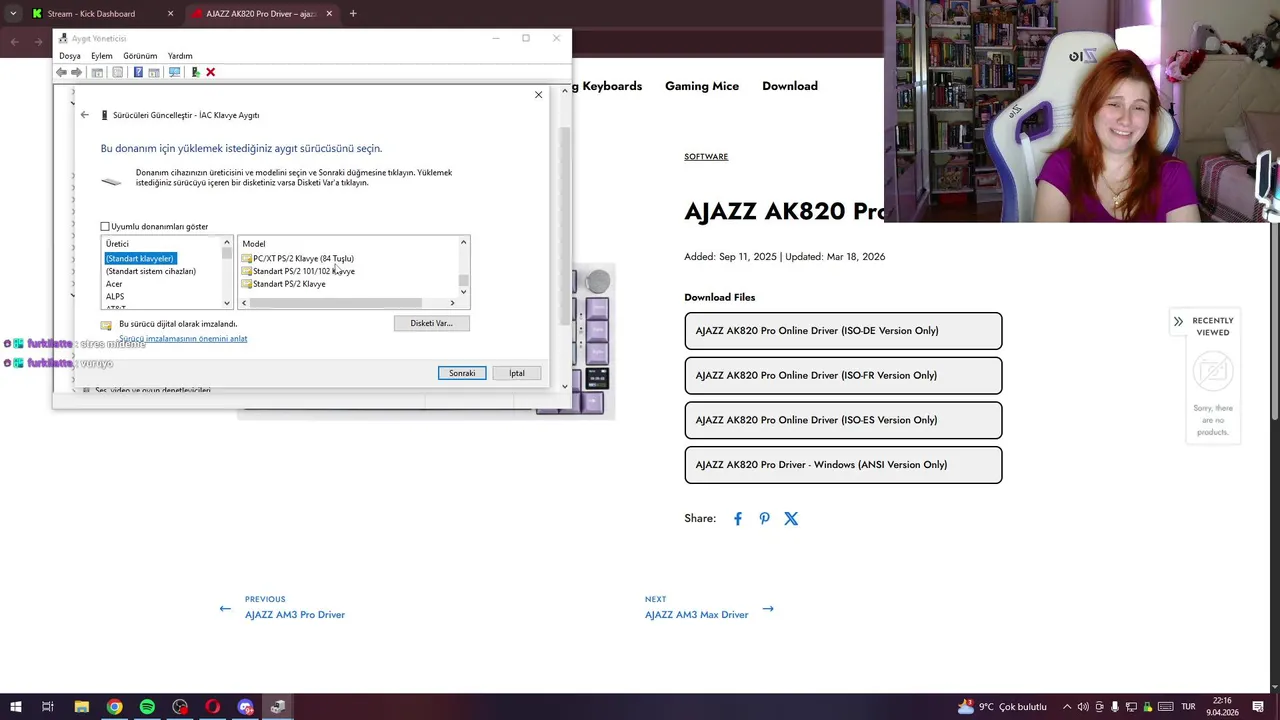The width and height of the screenshot is (1280, 720).
Task: Click the console tree toolbar icon
Action: click(x=97, y=72)
